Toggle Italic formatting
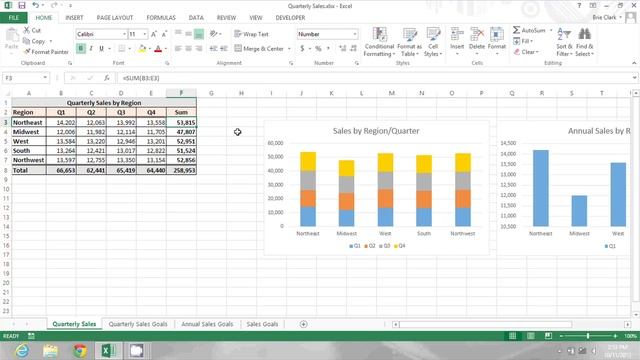The image size is (640, 360). pos(91,49)
